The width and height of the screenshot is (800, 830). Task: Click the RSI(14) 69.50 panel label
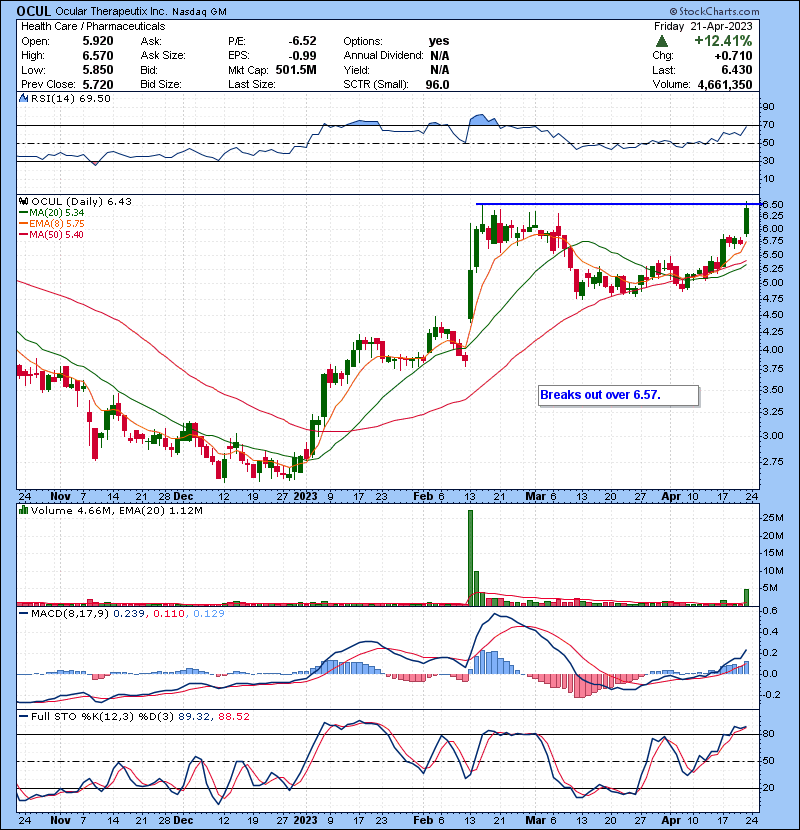tap(70, 98)
